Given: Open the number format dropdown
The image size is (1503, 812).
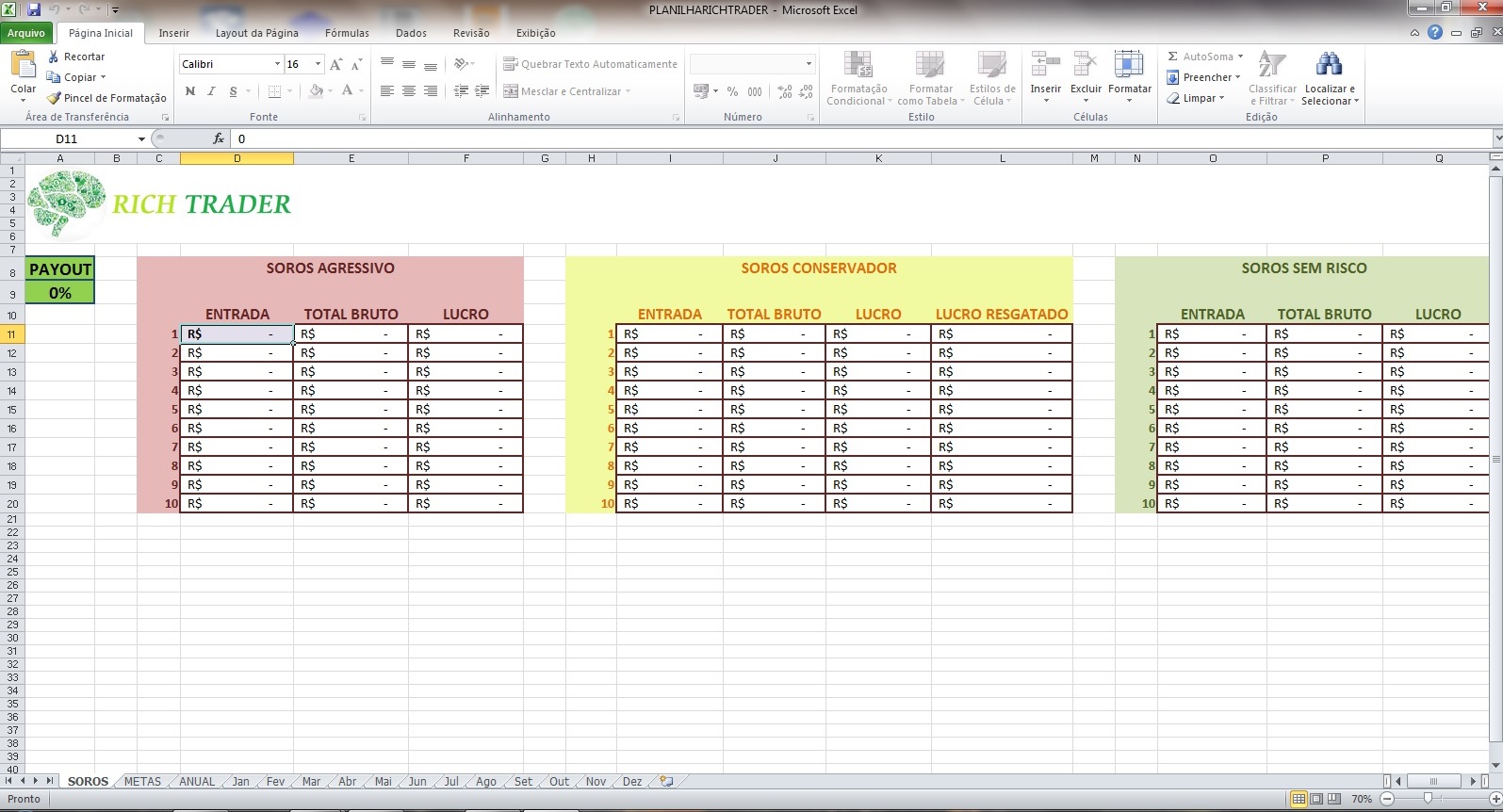Looking at the screenshot, I should 809,64.
